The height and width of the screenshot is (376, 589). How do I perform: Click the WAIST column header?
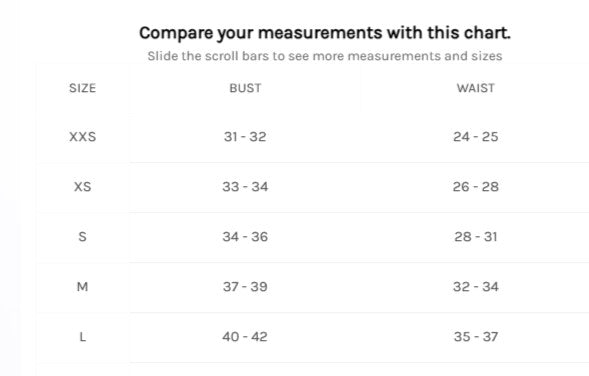[476, 88]
